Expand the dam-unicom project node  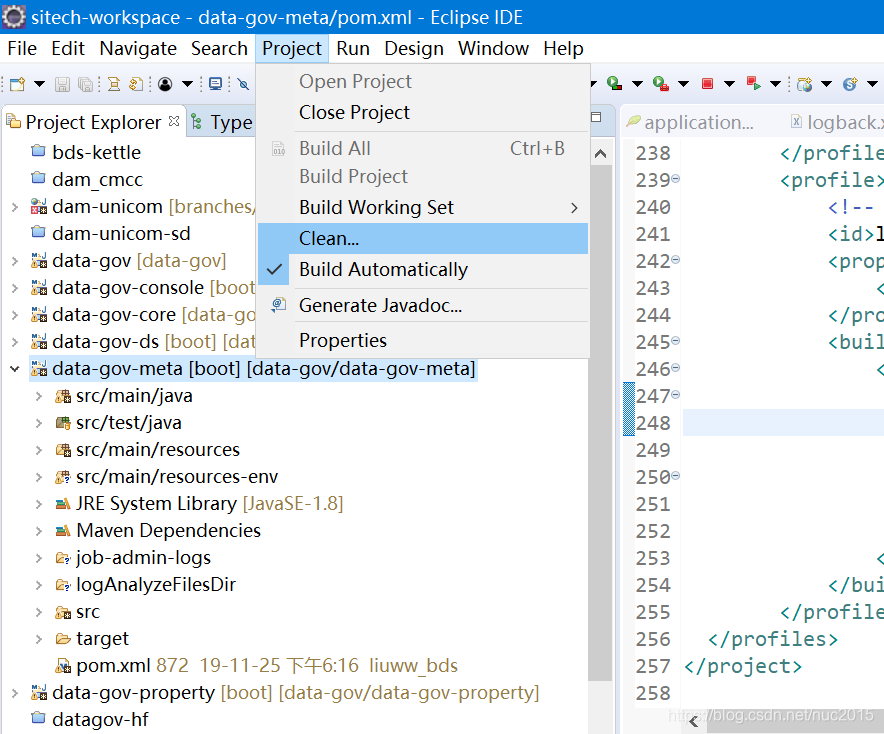15,207
